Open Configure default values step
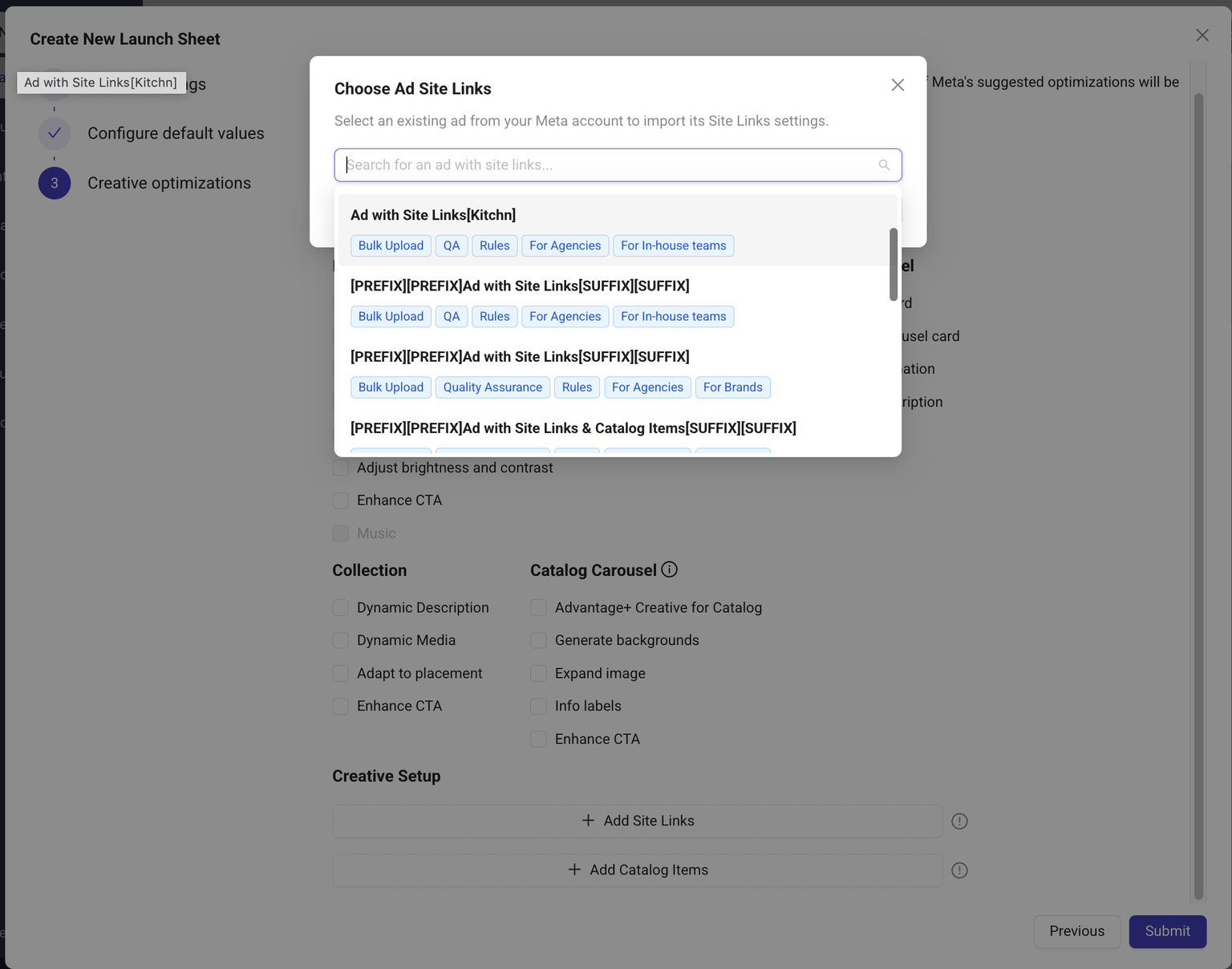The image size is (1232, 969). click(x=176, y=133)
